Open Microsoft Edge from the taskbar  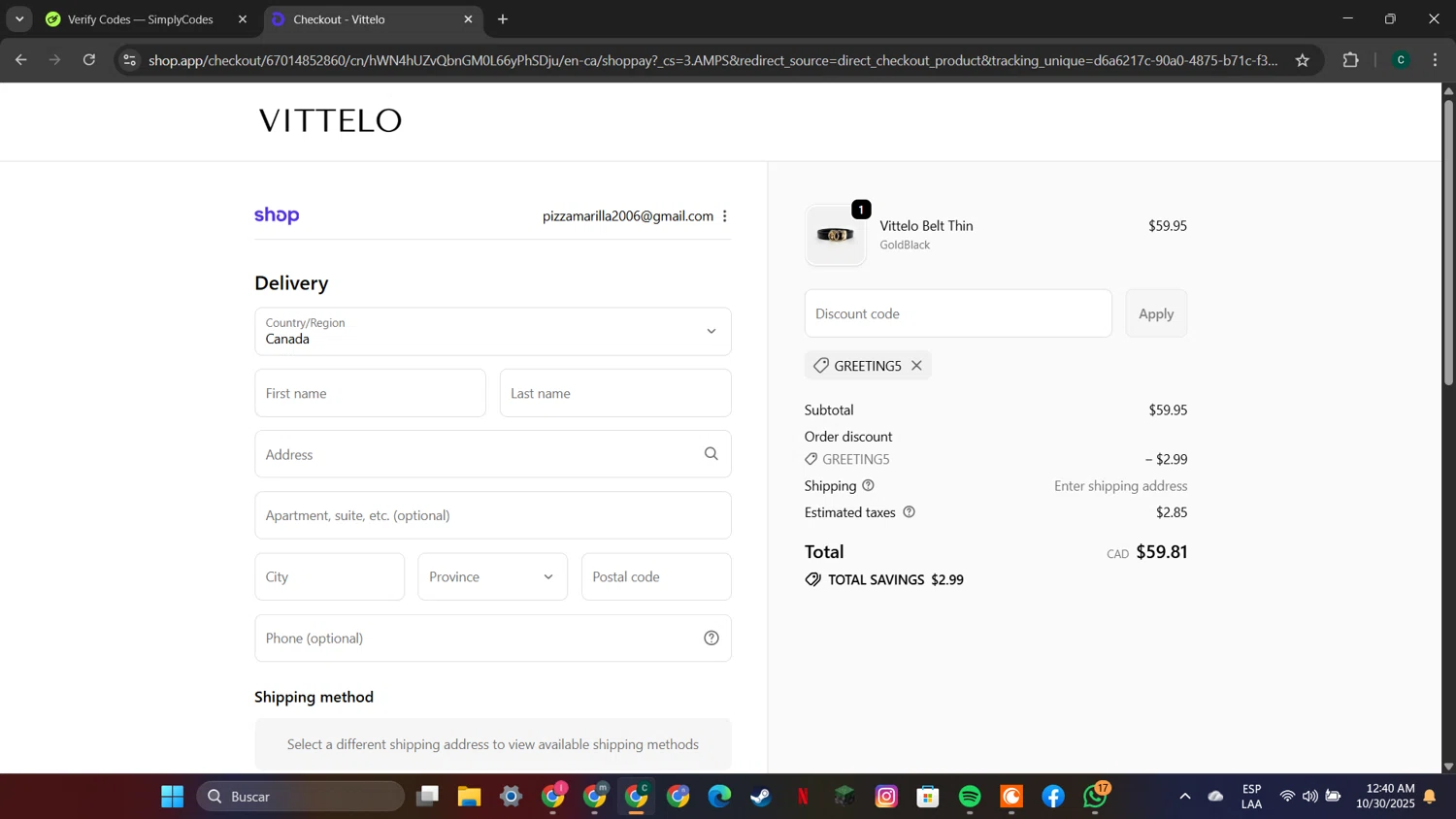pyautogui.click(x=719, y=797)
